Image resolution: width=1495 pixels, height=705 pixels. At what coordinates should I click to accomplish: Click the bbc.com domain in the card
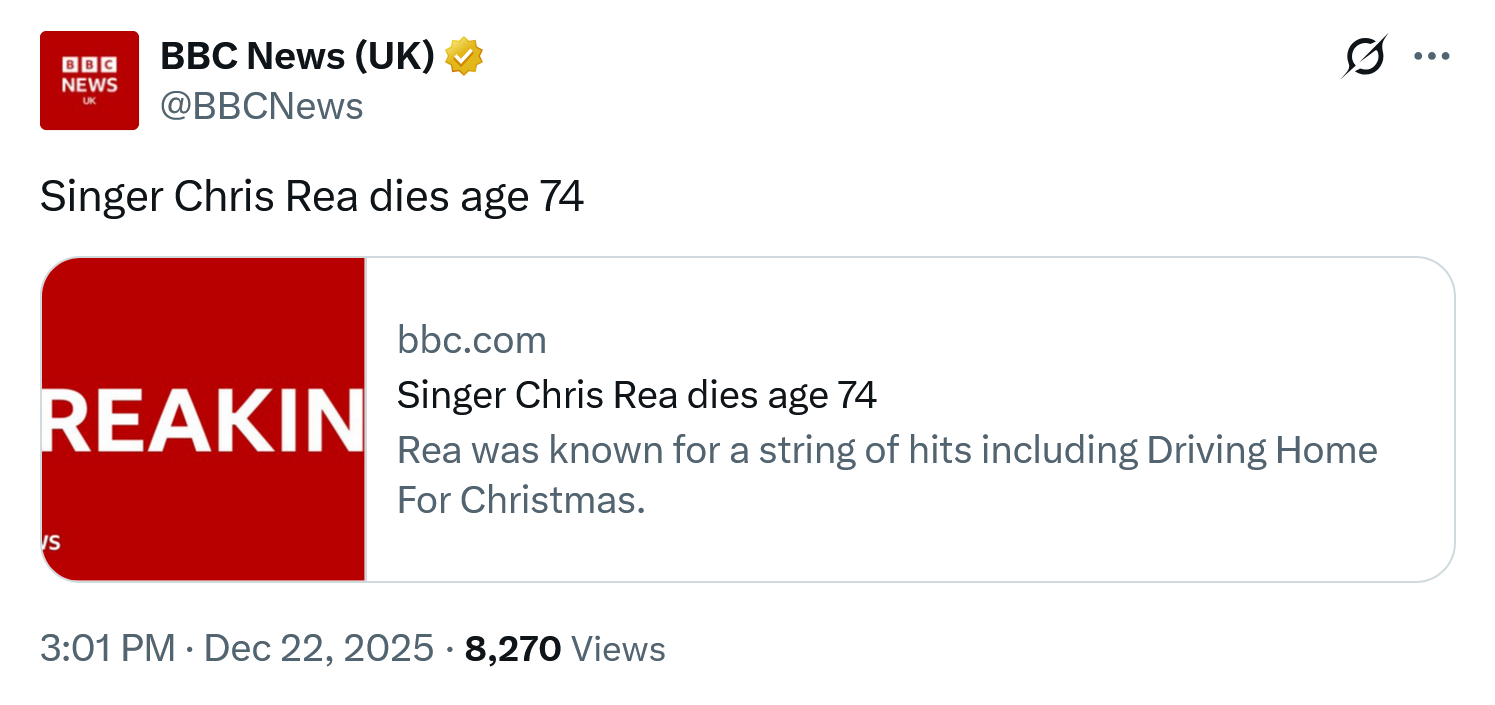tap(471, 341)
